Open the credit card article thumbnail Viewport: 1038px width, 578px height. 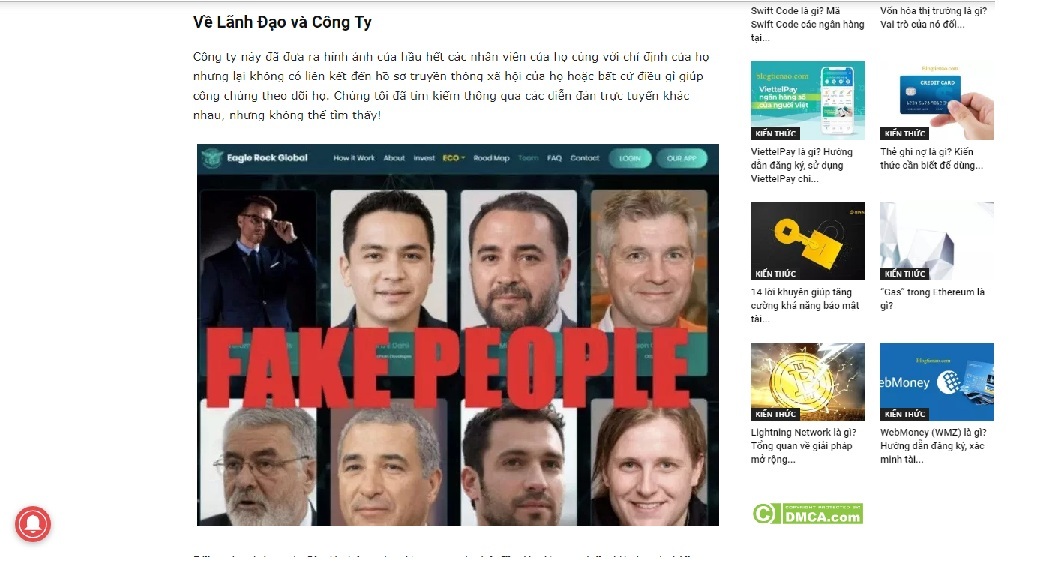coord(937,100)
